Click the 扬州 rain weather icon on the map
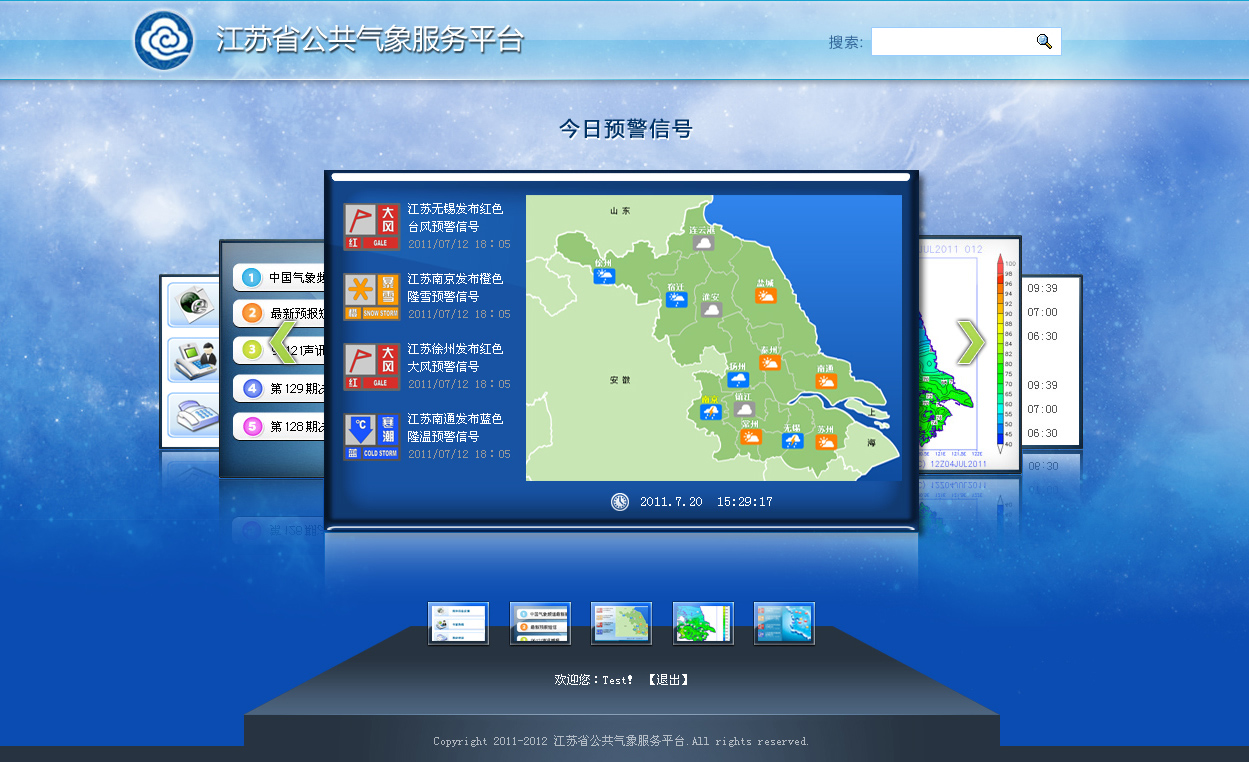Screen dimensions: 1249x762 (738, 380)
